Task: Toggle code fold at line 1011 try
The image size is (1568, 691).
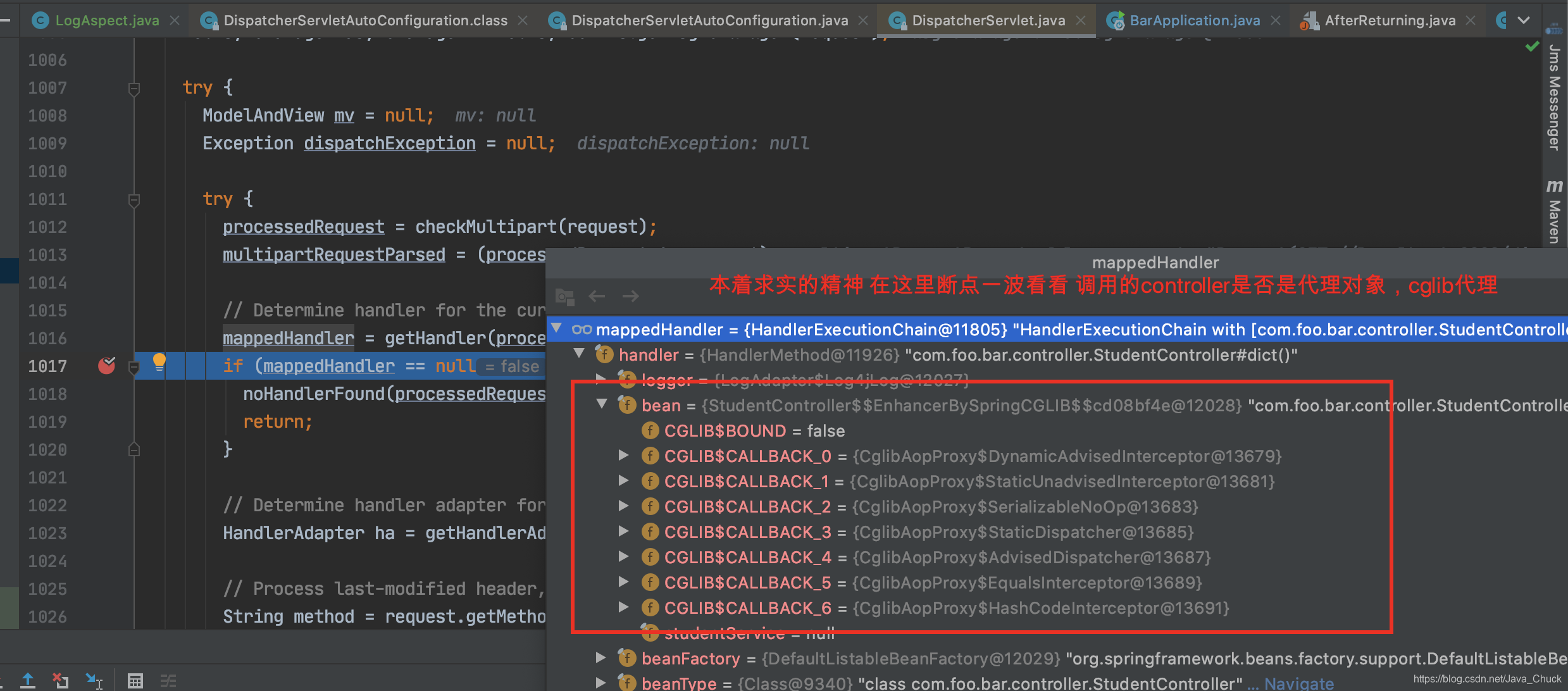Action: click(134, 200)
